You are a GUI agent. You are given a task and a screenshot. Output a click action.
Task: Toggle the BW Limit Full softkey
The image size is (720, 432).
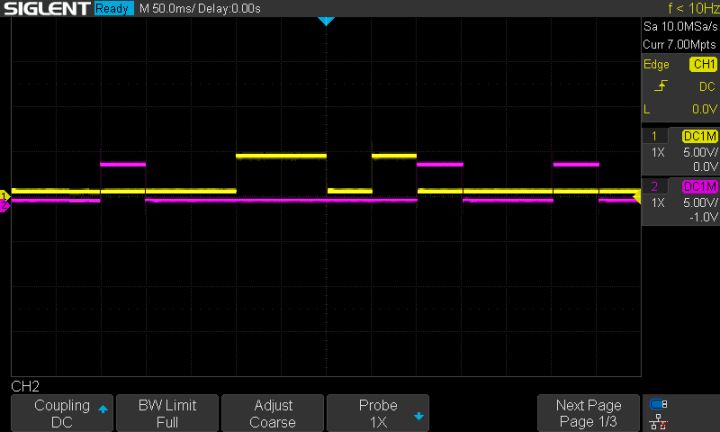tap(167, 413)
